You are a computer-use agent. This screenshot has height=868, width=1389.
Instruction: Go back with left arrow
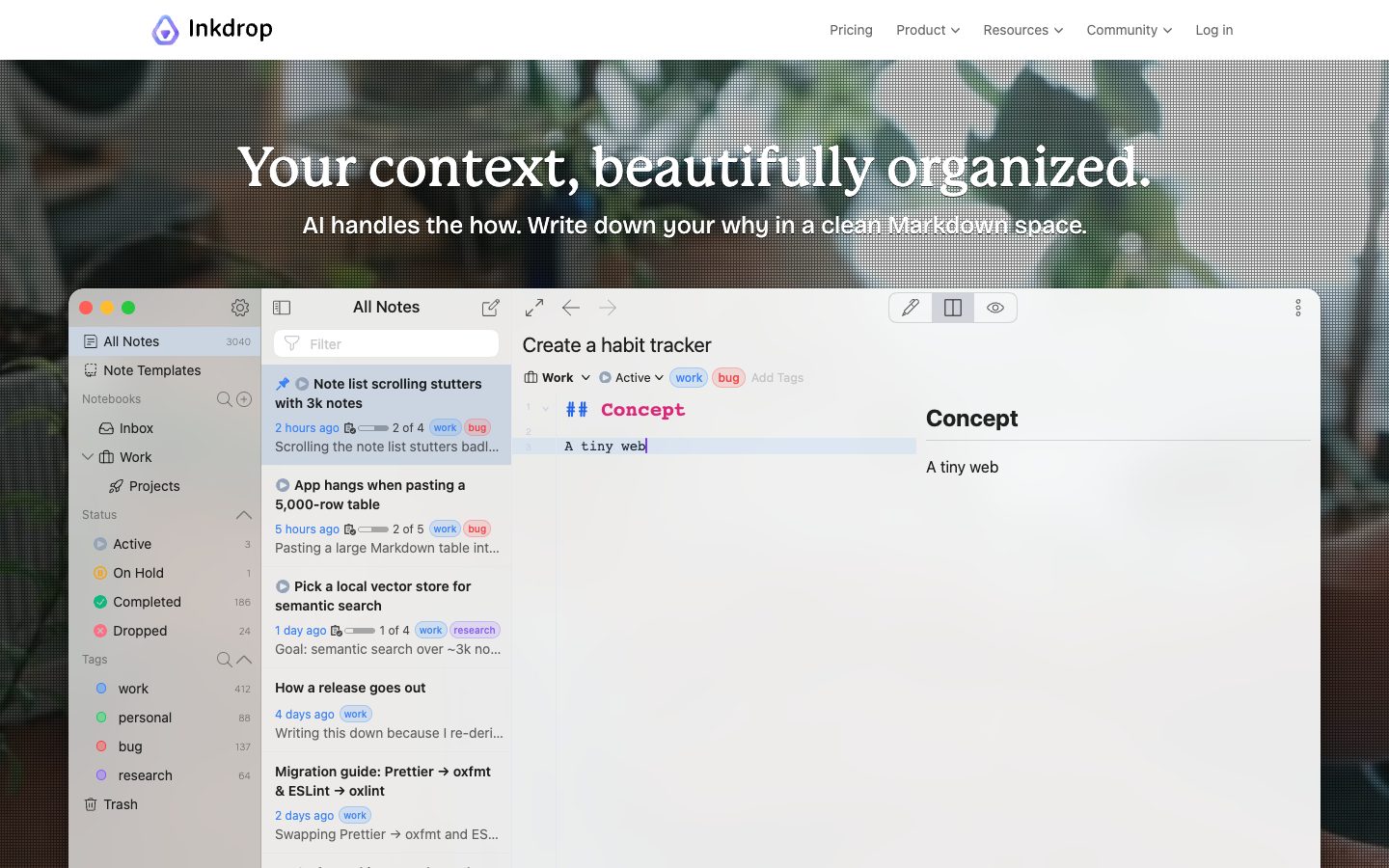point(571,308)
